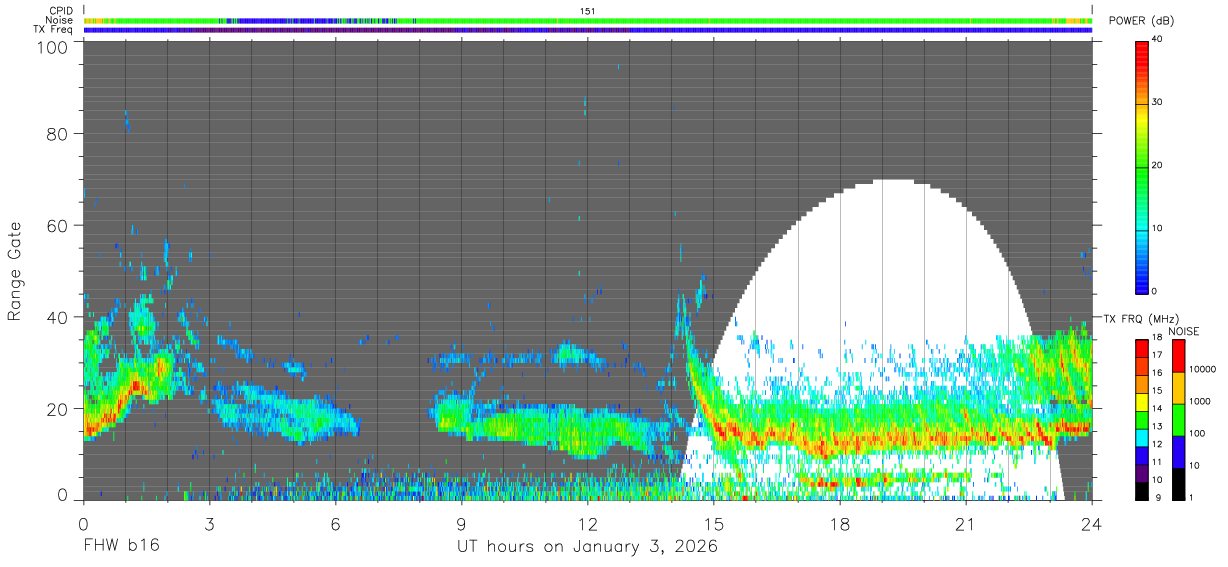Click the x-axis hour tick 12

tap(588, 523)
